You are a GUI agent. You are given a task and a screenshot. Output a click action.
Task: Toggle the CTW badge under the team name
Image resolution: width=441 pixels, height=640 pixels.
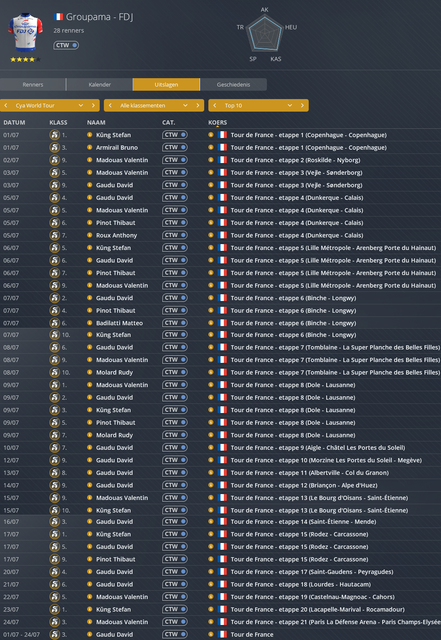click(66, 45)
